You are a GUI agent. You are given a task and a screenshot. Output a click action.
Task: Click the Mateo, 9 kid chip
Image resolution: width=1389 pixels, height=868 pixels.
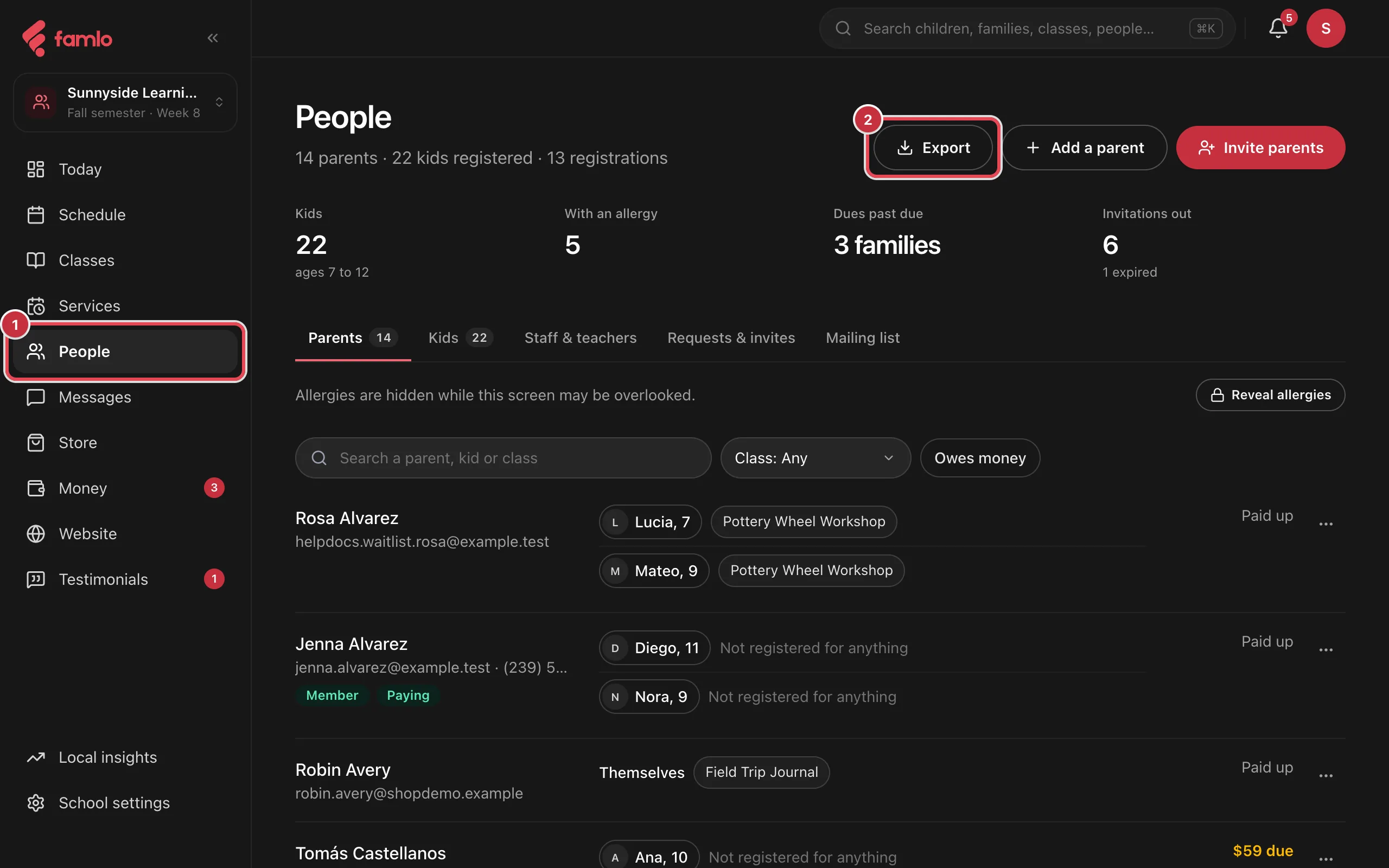654,571
